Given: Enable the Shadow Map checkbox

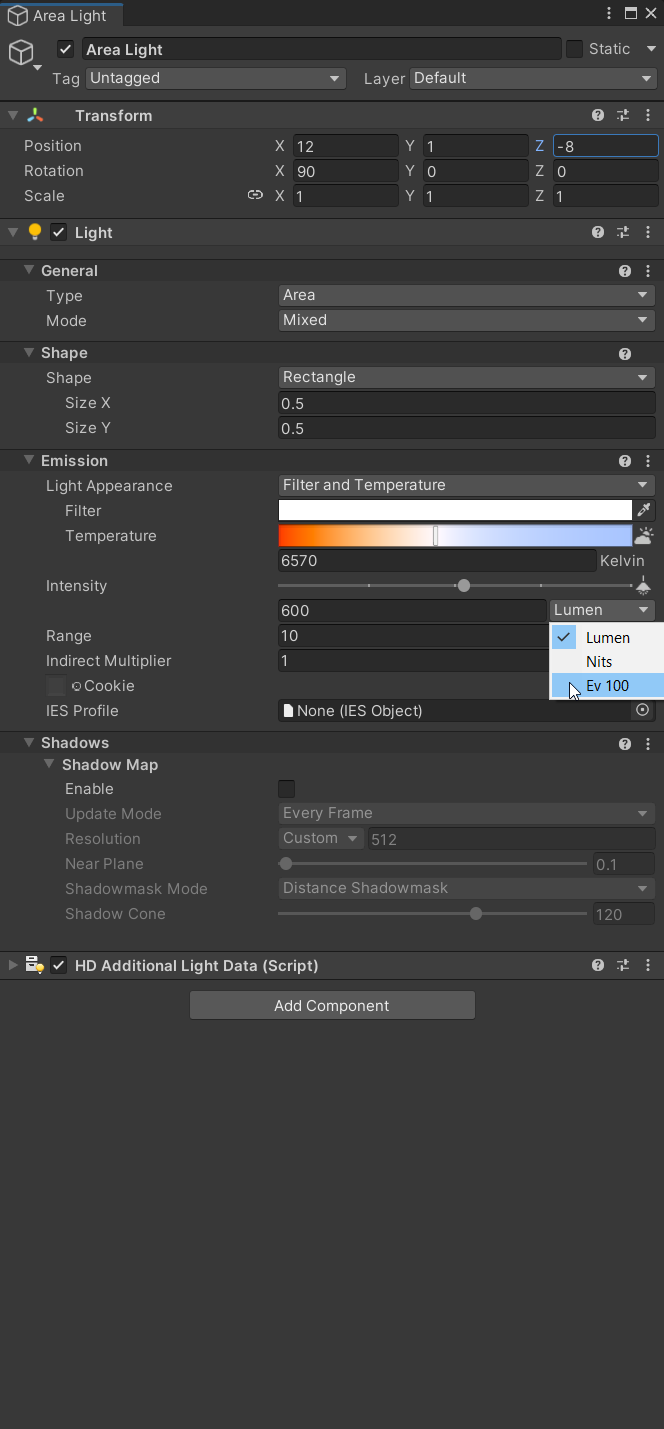Looking at the screenshot, I should coord(286,789).
